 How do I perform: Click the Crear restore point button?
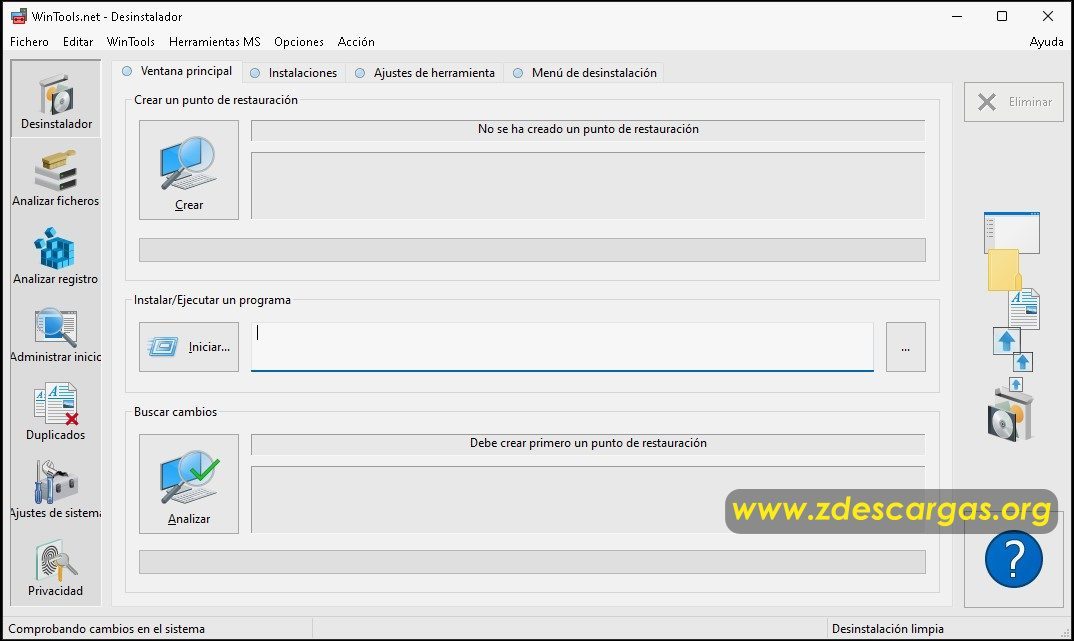coord(189,170)
